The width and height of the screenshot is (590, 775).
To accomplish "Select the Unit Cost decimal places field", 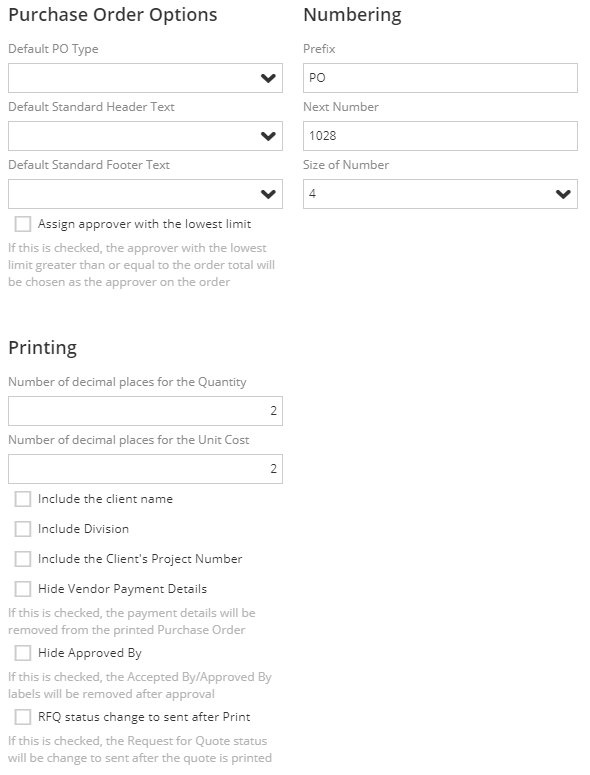I will point(145,469).
